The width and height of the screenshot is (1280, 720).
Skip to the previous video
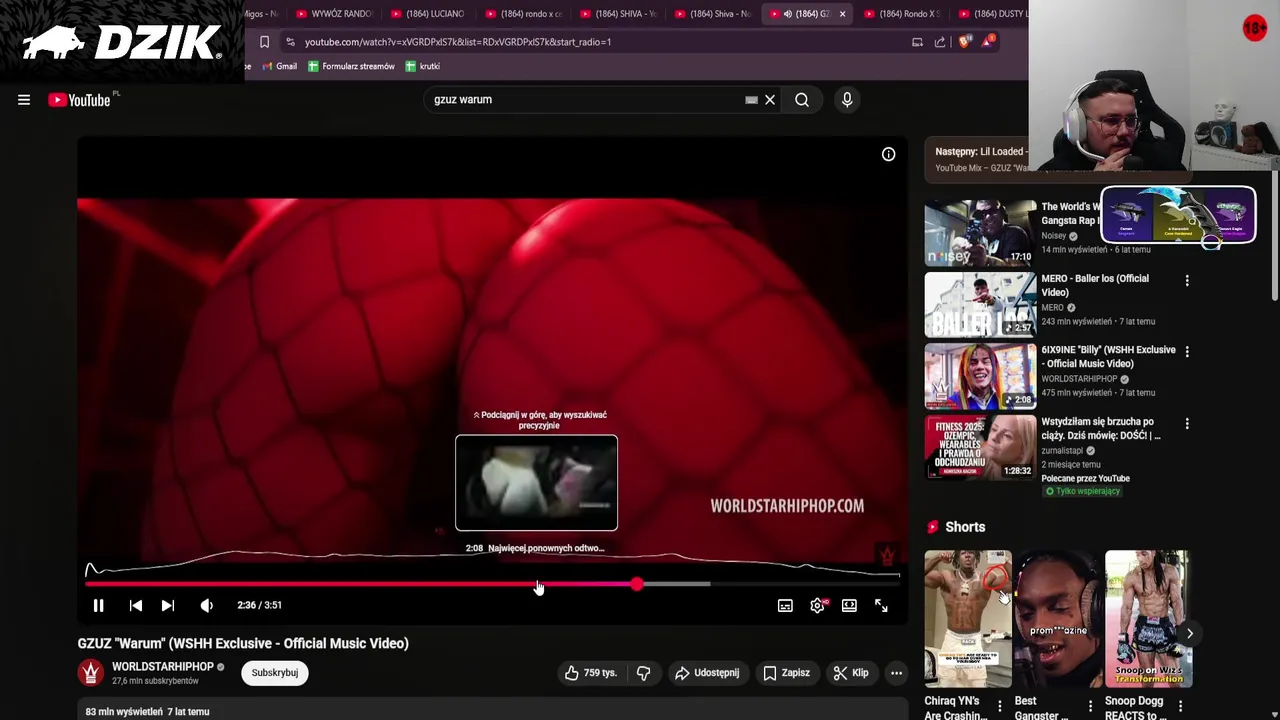click(x=136, y=605)
